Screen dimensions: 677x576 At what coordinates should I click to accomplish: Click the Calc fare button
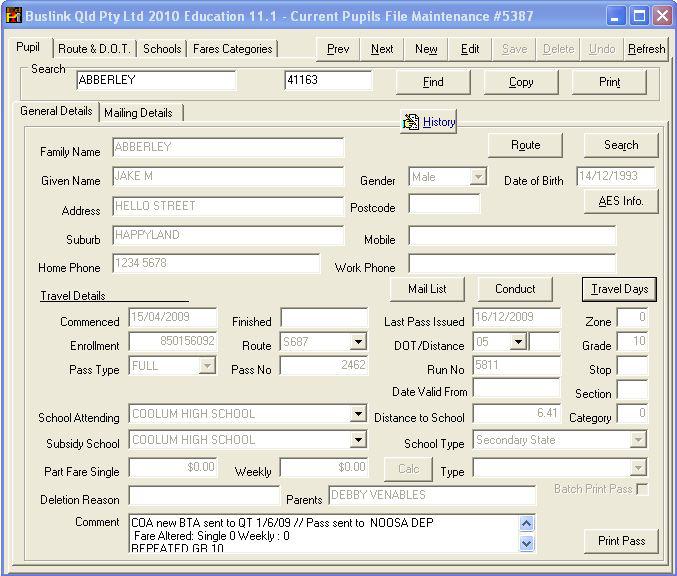pos(408,469)
